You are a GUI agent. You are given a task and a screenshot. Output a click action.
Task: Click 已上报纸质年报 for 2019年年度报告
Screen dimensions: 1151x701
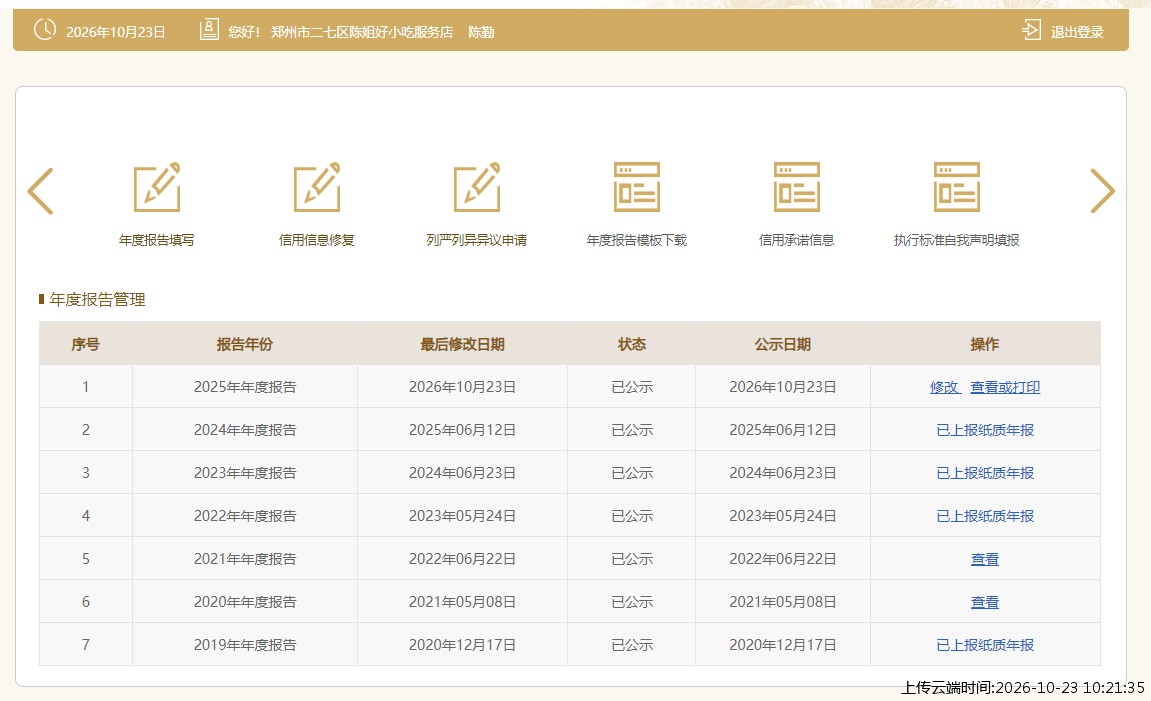tap(985, 645)
